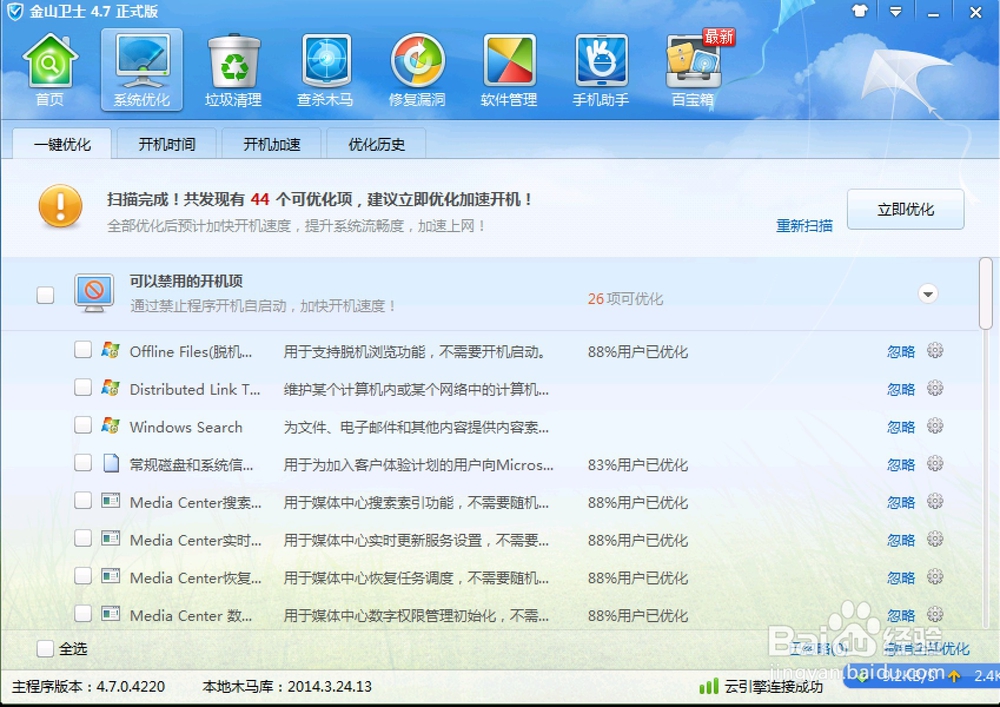Image resolution: width=1000 pixels, height=707 pixels.
Task: Launch 查杀木马 trojan scan tool
Action: coord(324,68)
